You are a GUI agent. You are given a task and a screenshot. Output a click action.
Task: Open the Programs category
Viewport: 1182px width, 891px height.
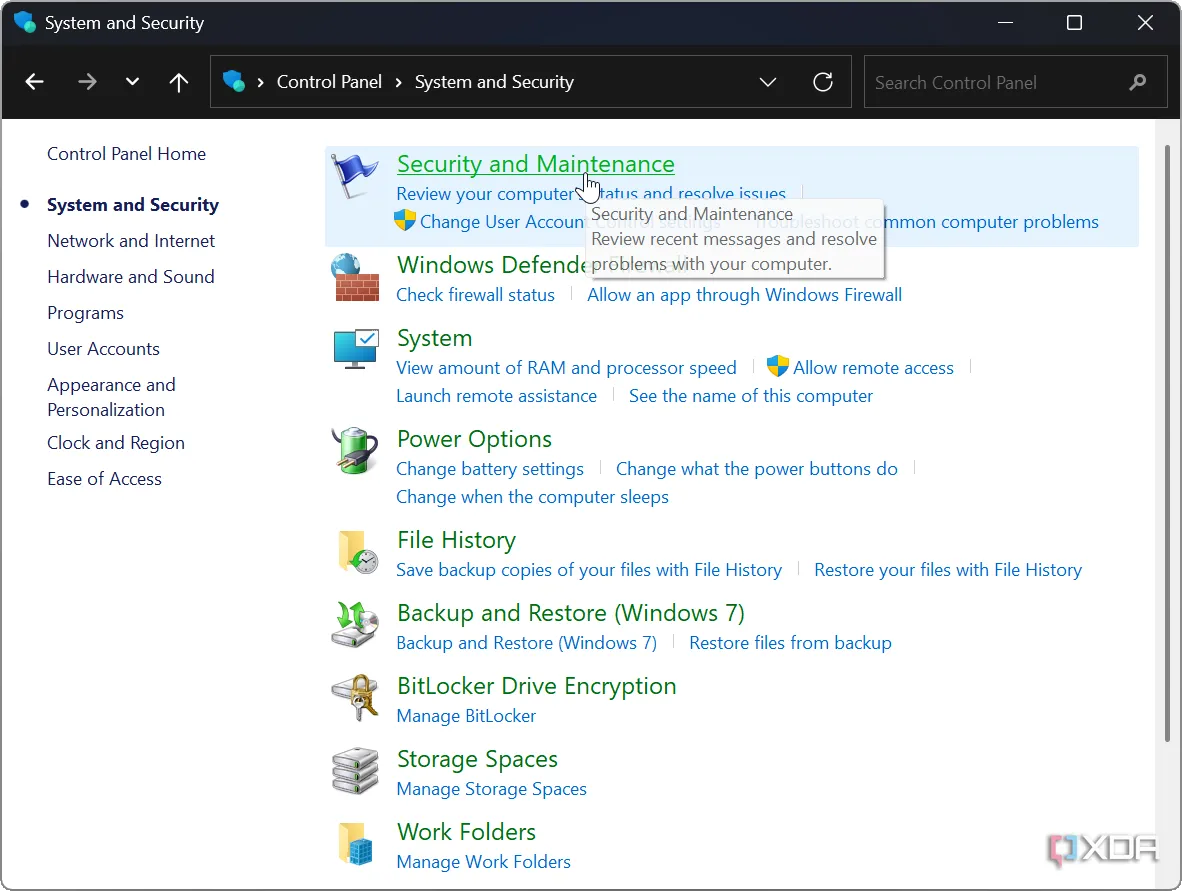click(85, 313)
